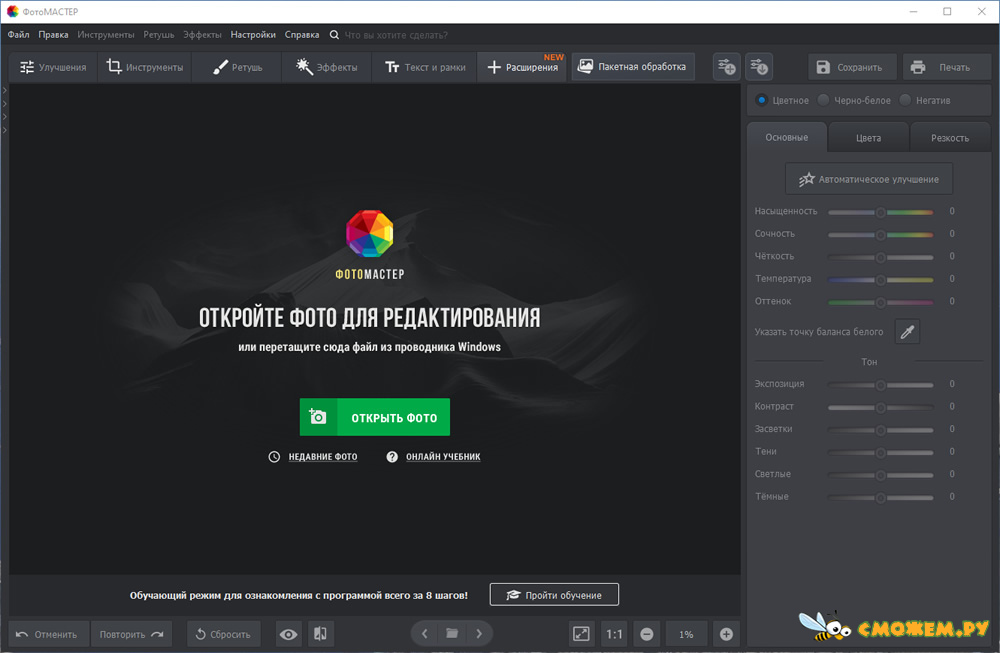Click the Оттенок slider handle
1000x653 pixels.
[881, 302]
